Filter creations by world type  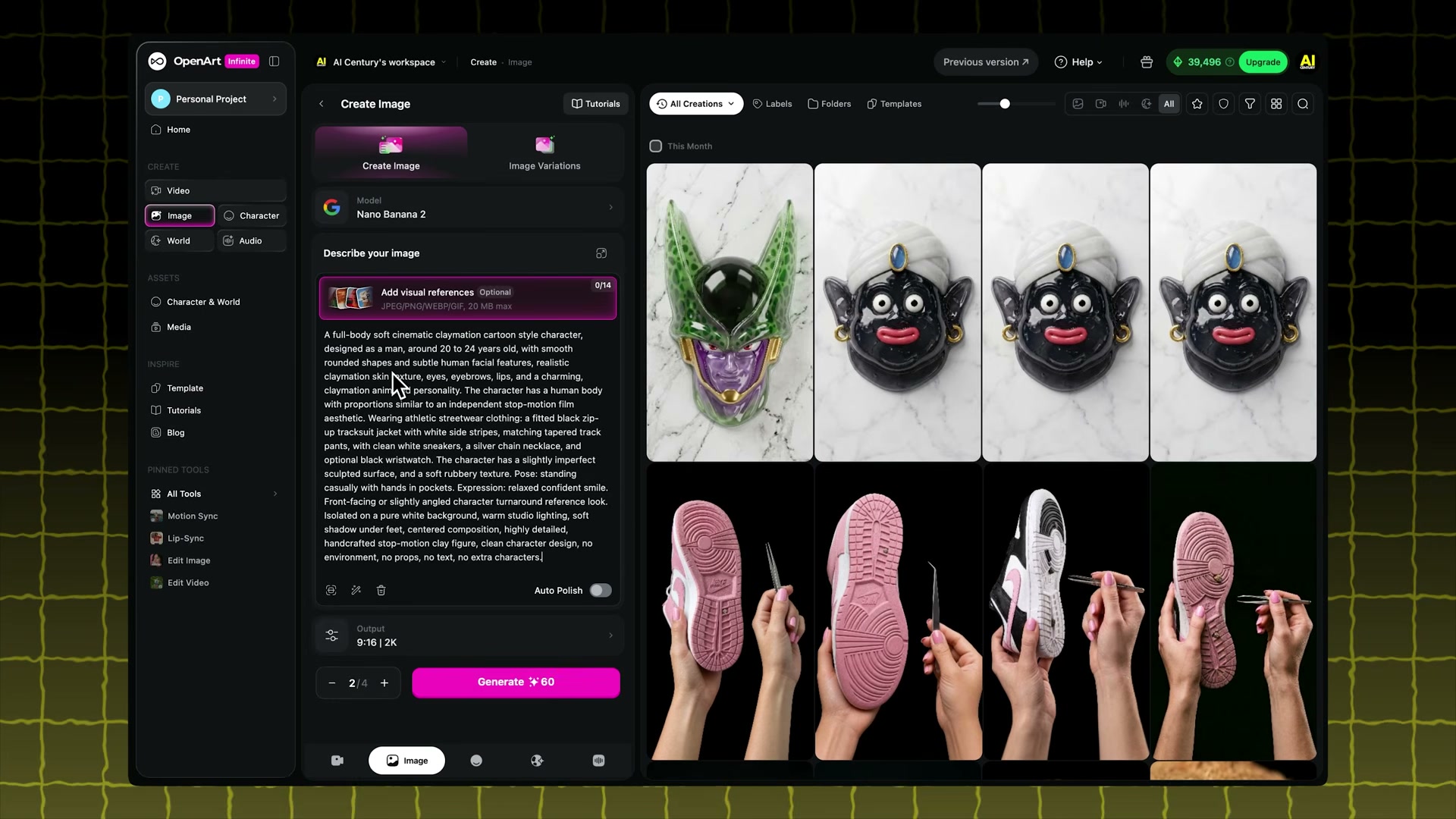pyautogui.click(x=1147, y=104)
